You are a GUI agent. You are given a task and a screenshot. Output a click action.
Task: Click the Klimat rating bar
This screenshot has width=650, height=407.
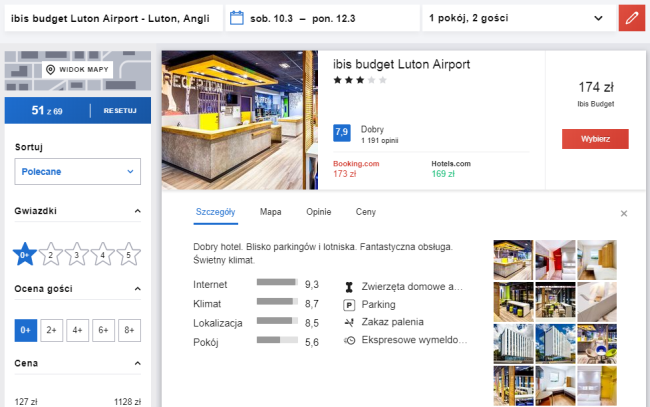(x=277, y=301)
